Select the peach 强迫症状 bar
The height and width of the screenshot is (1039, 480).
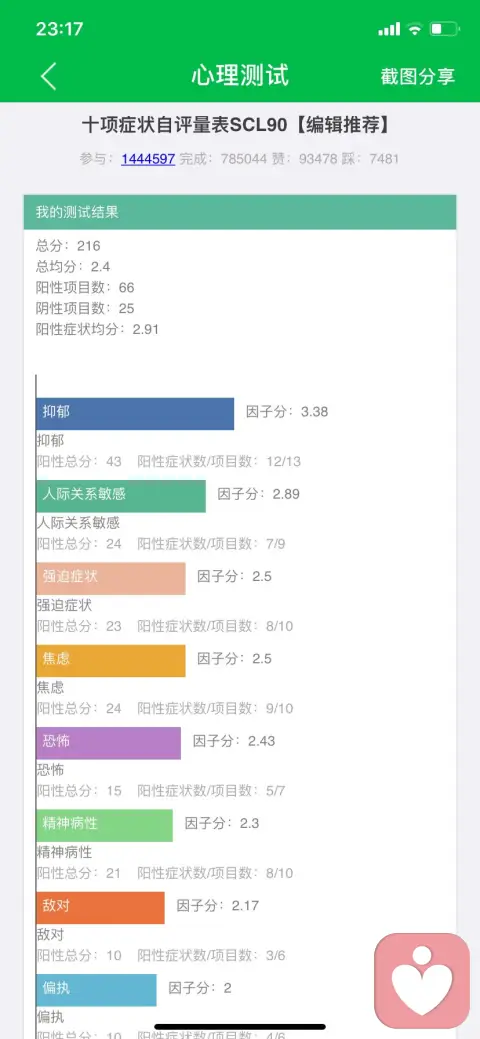point(111,578)
